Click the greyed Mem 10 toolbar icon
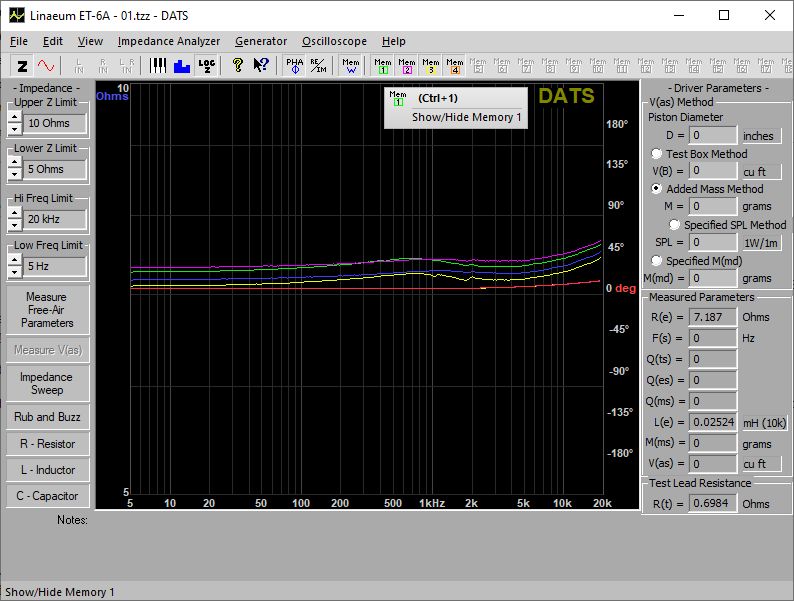794x601 pixels. (598, 66)
